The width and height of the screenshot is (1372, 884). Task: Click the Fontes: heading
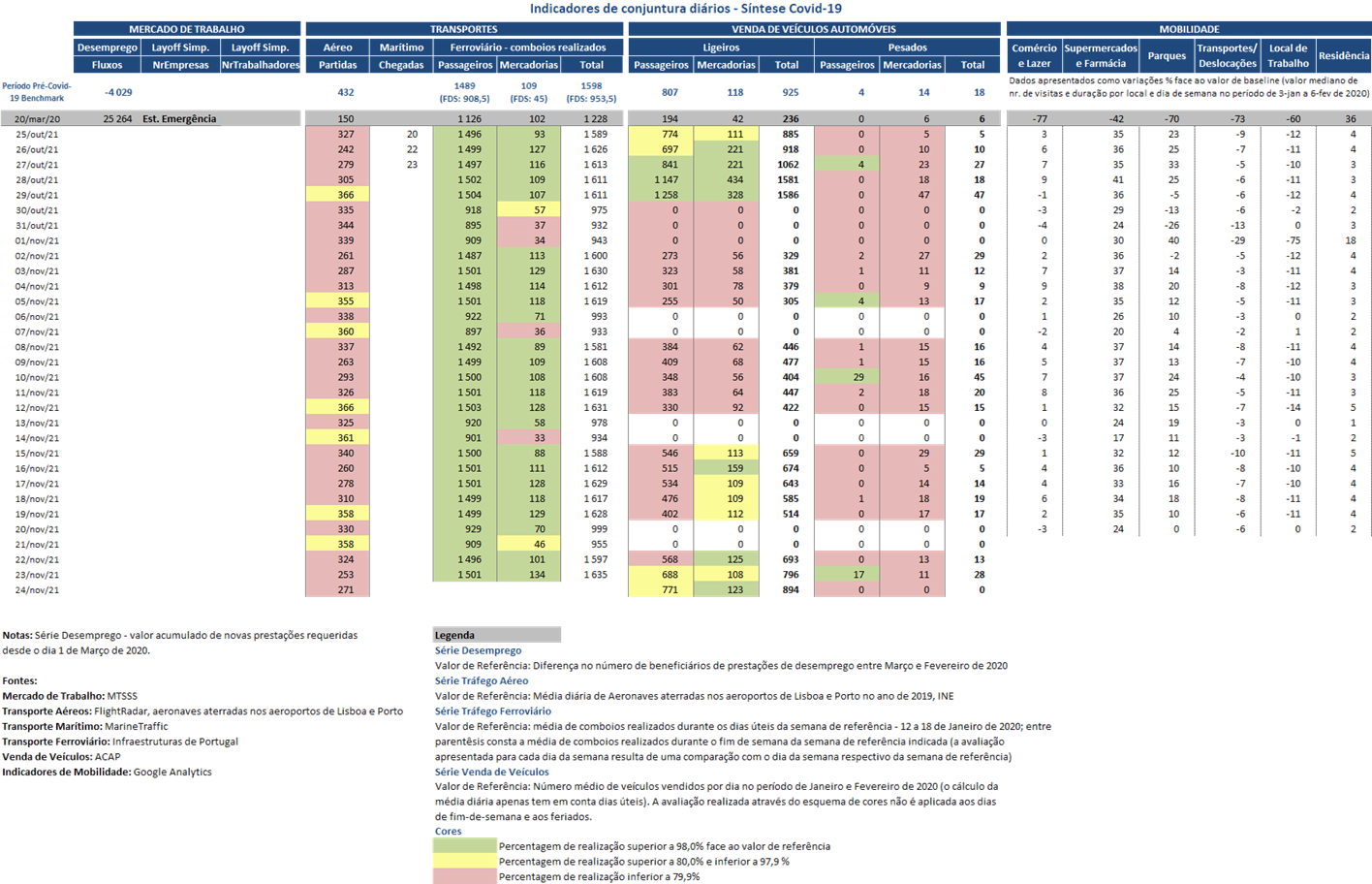pyautogui.click(x=19, y=680)
